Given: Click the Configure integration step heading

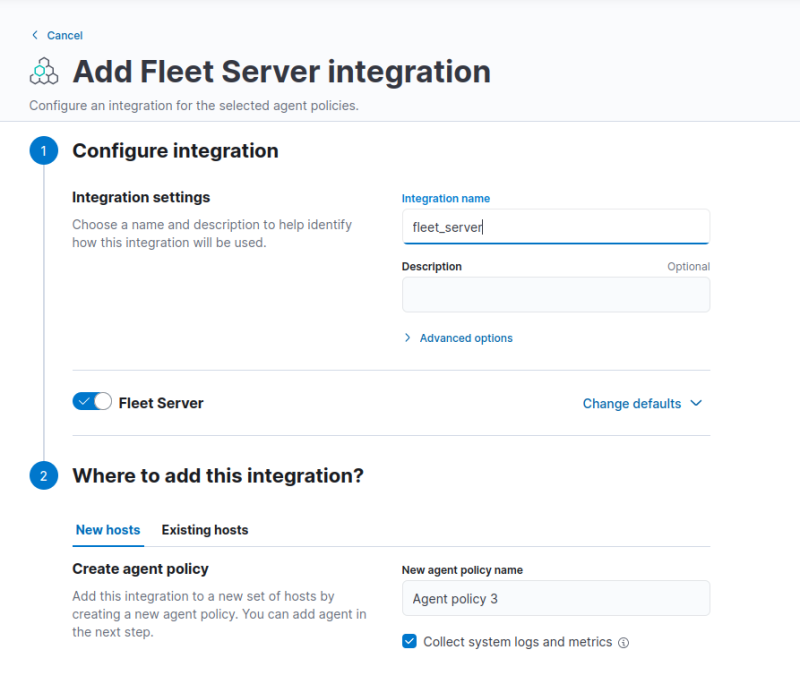Looking at the screenshot, I should tap(175, 151).
